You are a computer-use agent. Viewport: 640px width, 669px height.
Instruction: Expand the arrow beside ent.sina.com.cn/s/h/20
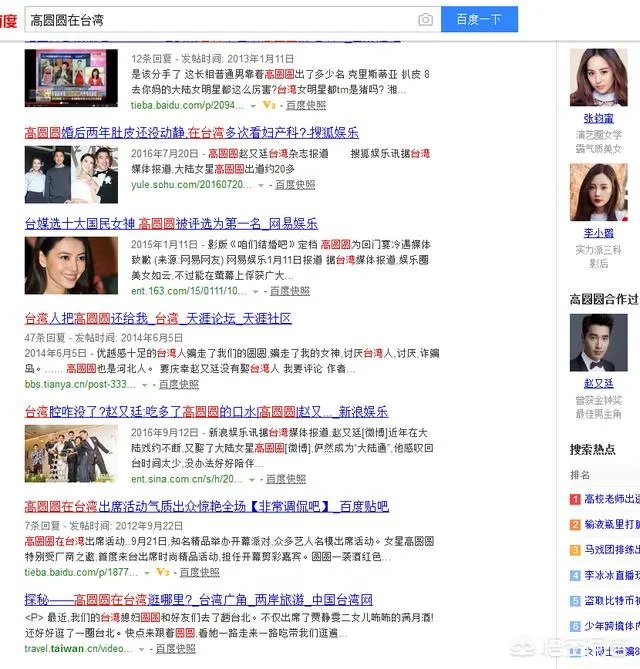252,480
